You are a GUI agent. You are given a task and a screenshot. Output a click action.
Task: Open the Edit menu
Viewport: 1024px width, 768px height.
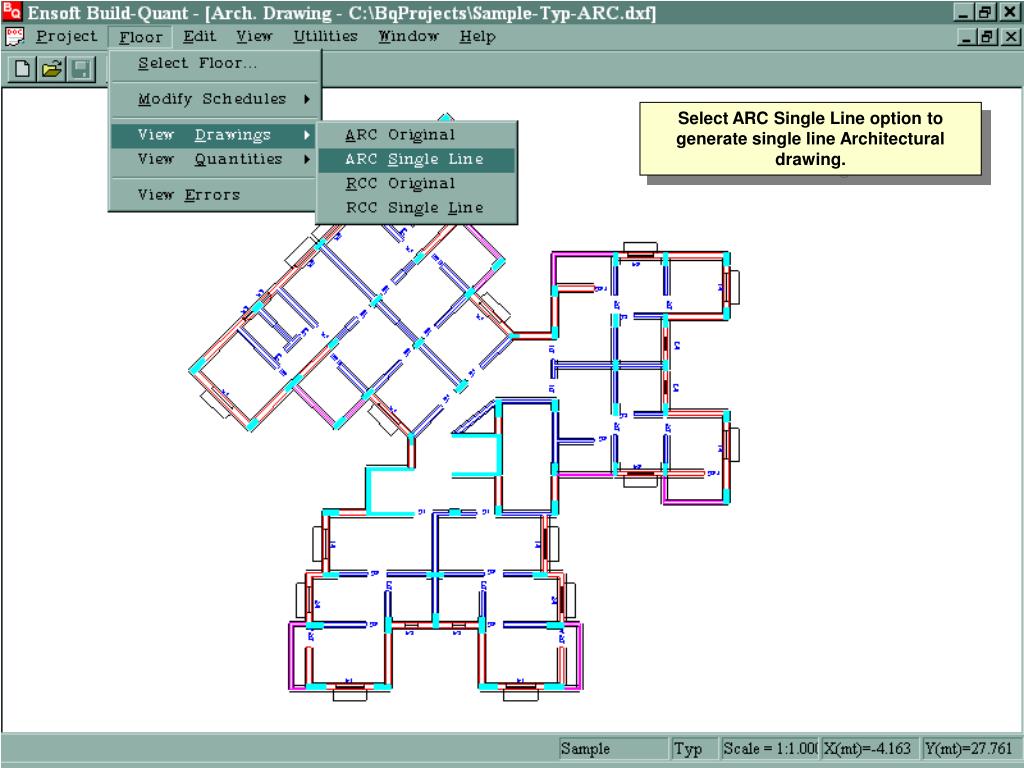pyautogui.click(x=199, y=37)
